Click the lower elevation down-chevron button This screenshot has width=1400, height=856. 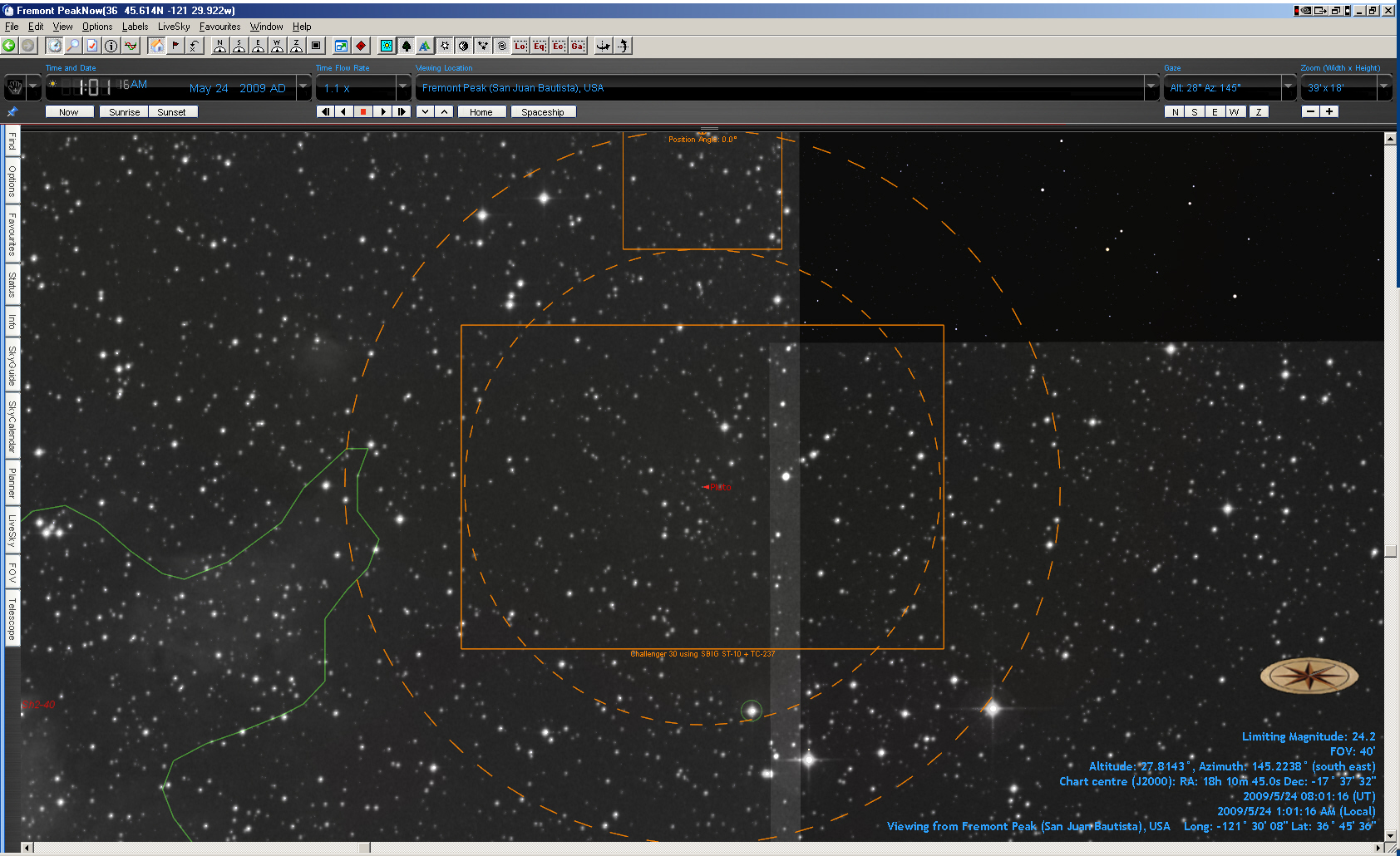425,111
